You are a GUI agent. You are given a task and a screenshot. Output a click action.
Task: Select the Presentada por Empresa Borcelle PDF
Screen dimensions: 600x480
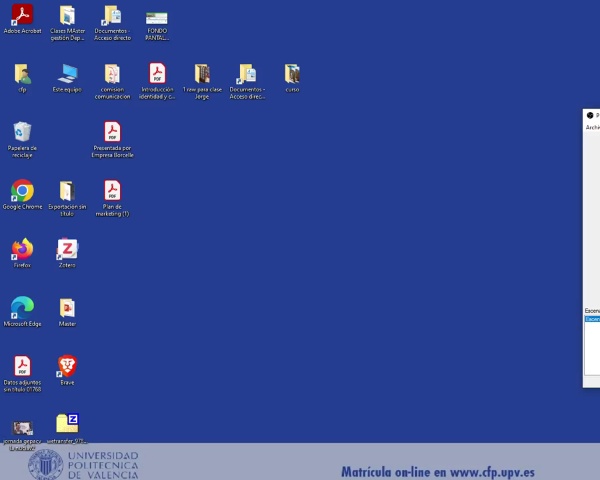[112, 132]
